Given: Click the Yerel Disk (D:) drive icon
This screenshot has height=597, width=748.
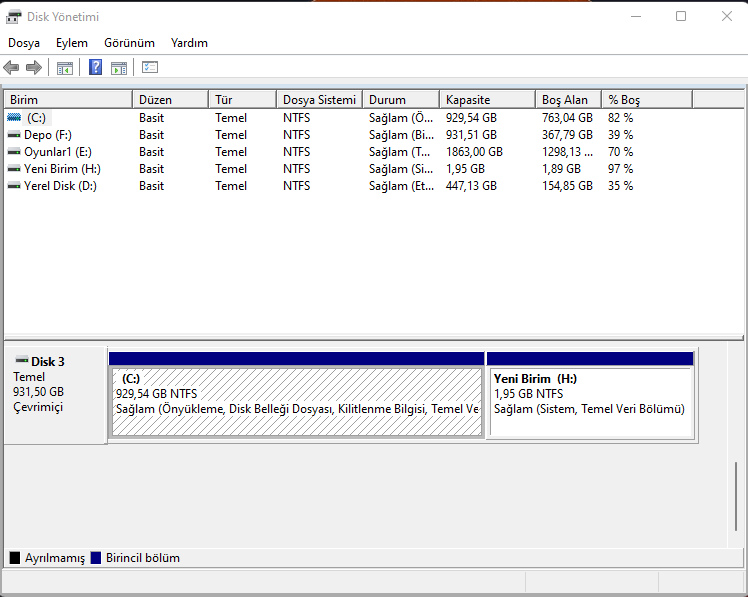Looking at the screenshot, I should 14,186.
